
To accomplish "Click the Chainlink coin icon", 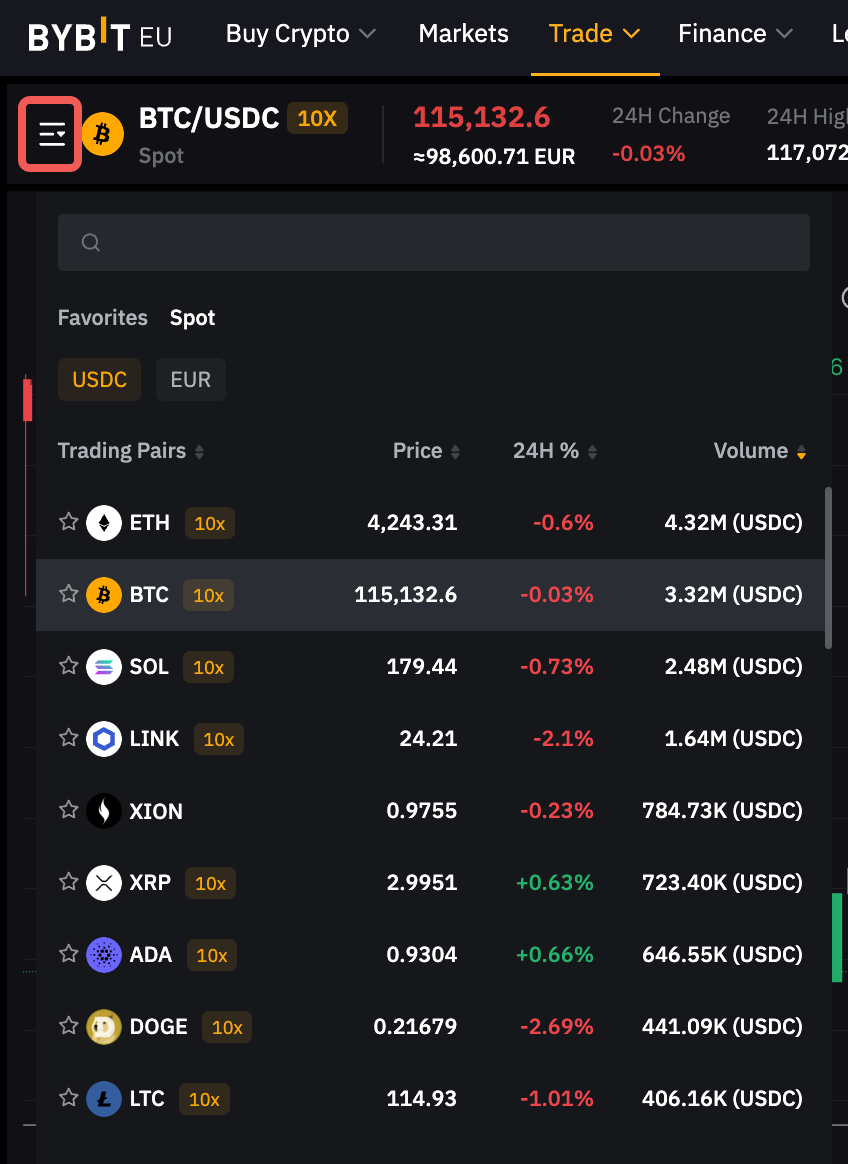I will (104, 739).
